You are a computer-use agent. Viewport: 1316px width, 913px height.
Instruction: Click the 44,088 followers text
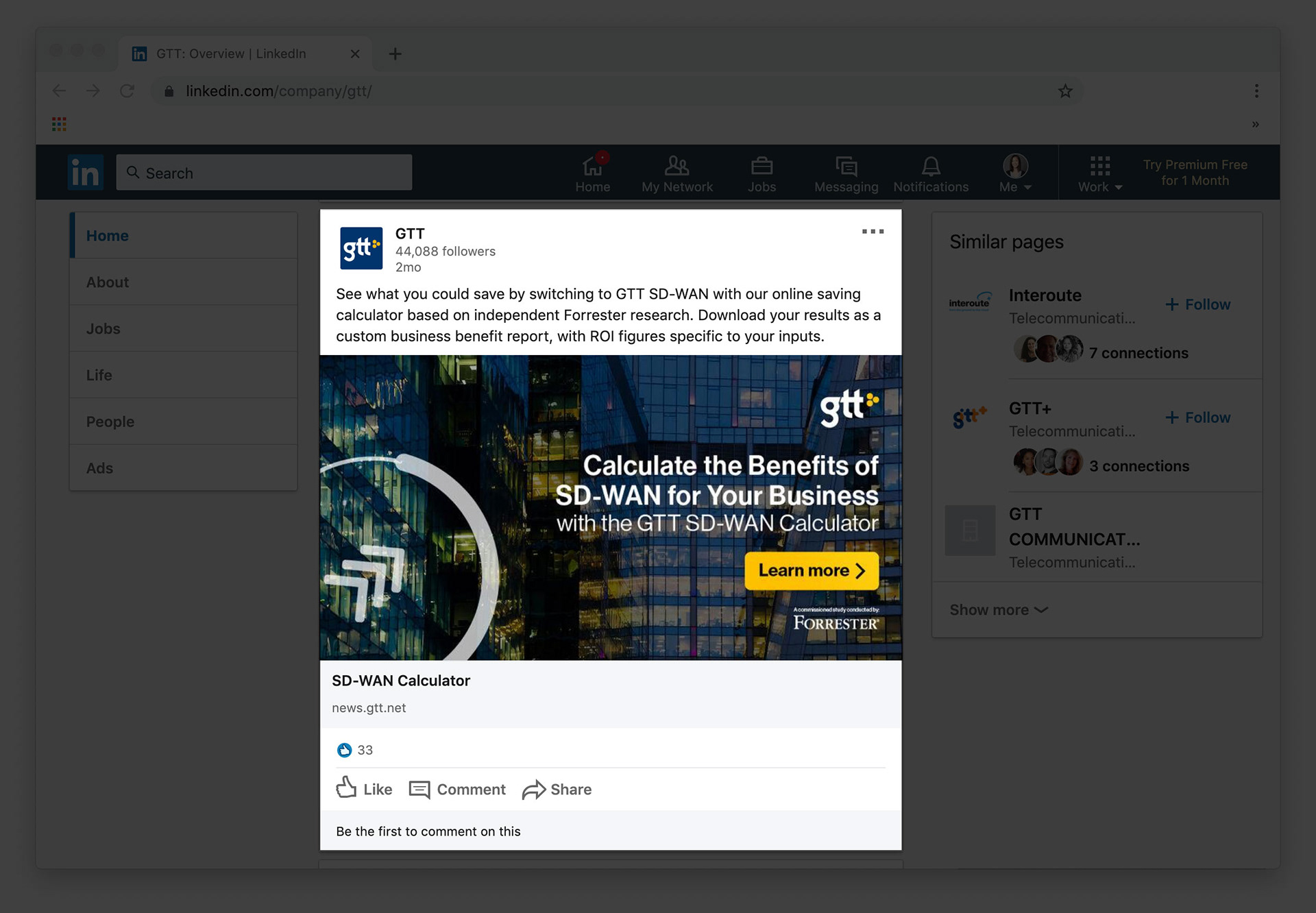point(446,252)
